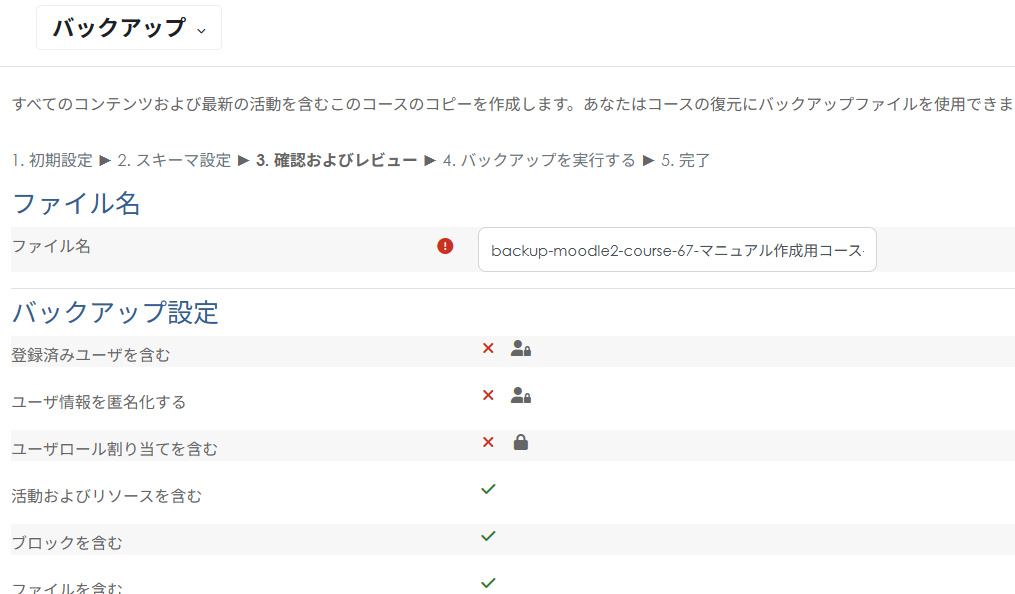Viewport: 1015px width, 594px height.
Task: Click padlock icon in ユーザロール割り当てを含む row
Action: [x=520, y=442]
